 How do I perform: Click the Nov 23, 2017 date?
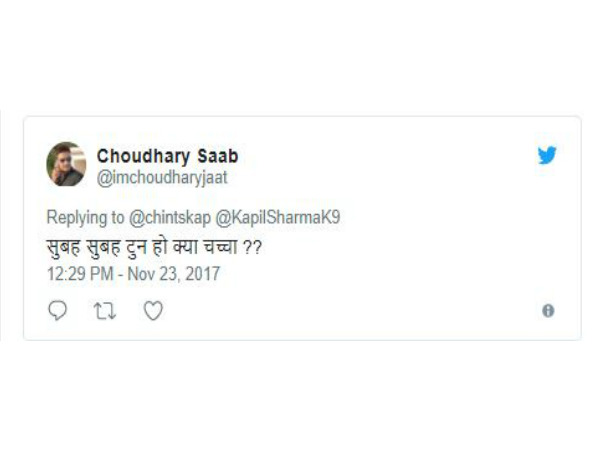pos(174,274)
